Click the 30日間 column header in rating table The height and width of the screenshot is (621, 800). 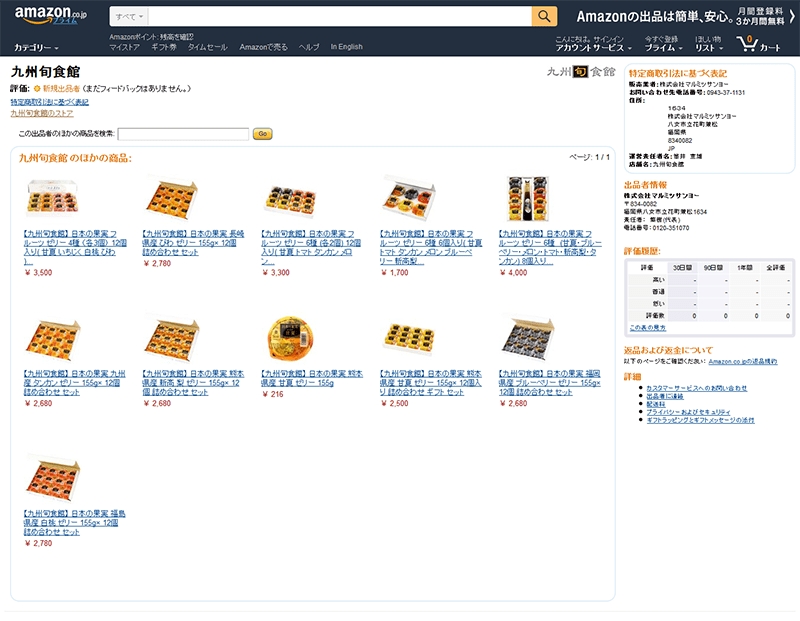coord(682,267)
